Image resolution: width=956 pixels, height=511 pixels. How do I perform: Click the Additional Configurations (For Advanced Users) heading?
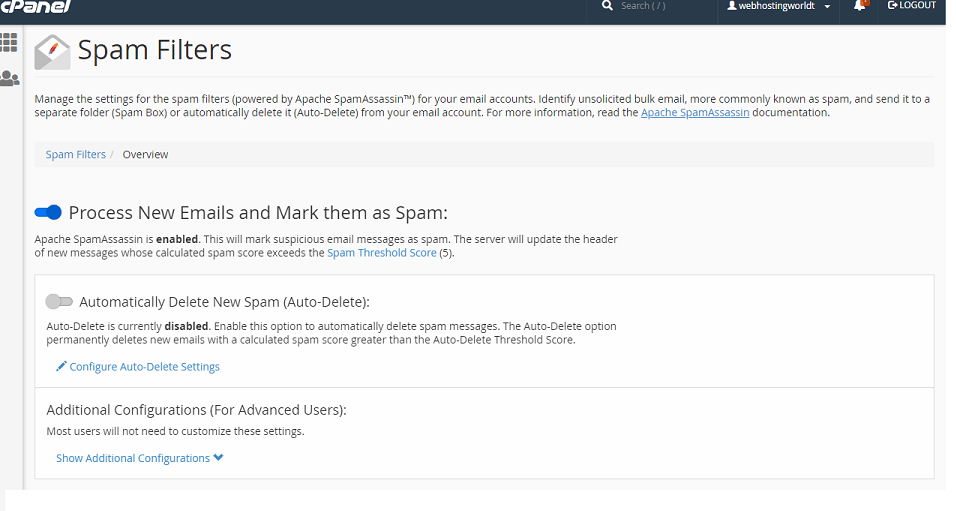(196, 410)
